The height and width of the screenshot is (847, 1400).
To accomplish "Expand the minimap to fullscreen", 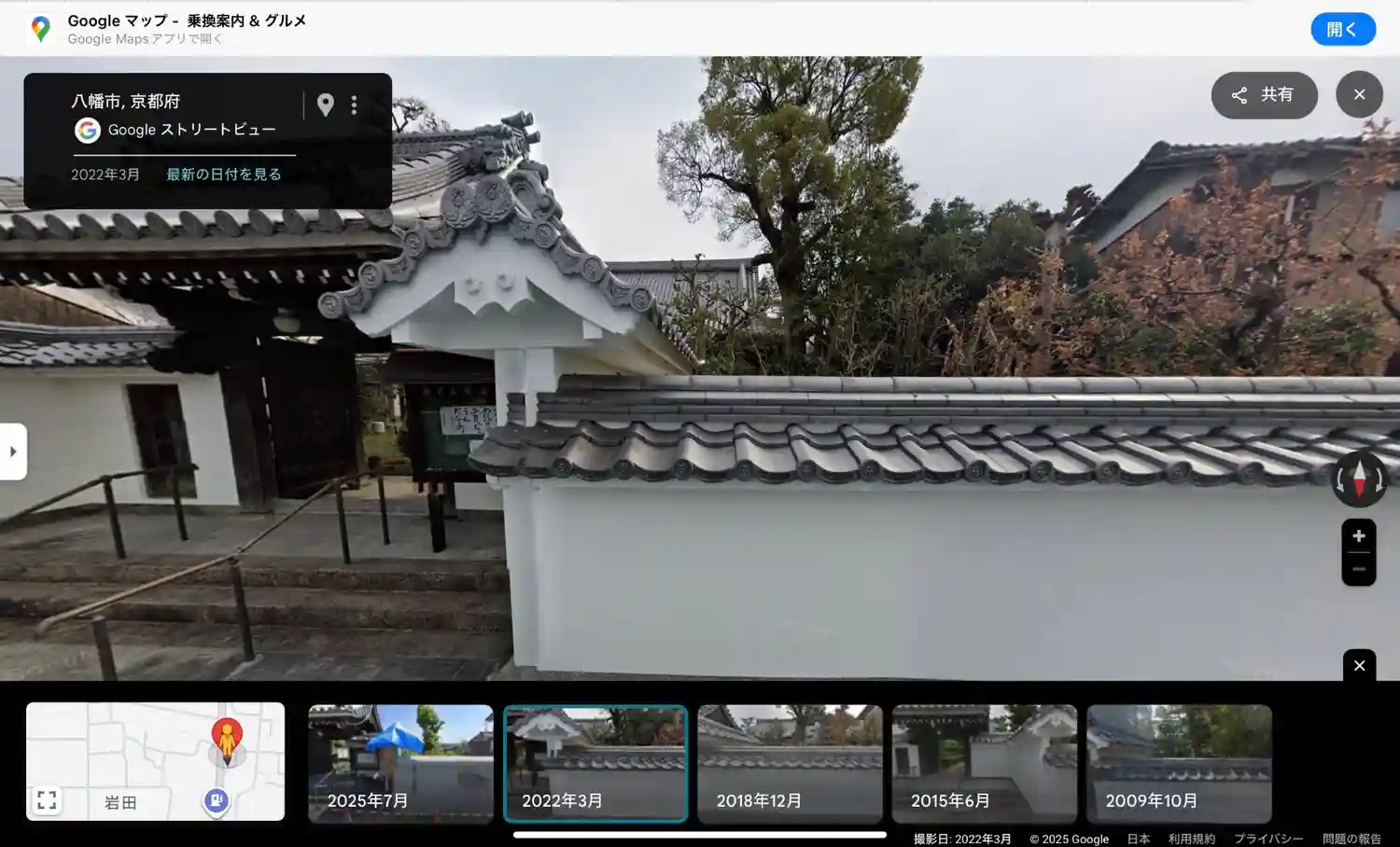I will tap(47, 800).
